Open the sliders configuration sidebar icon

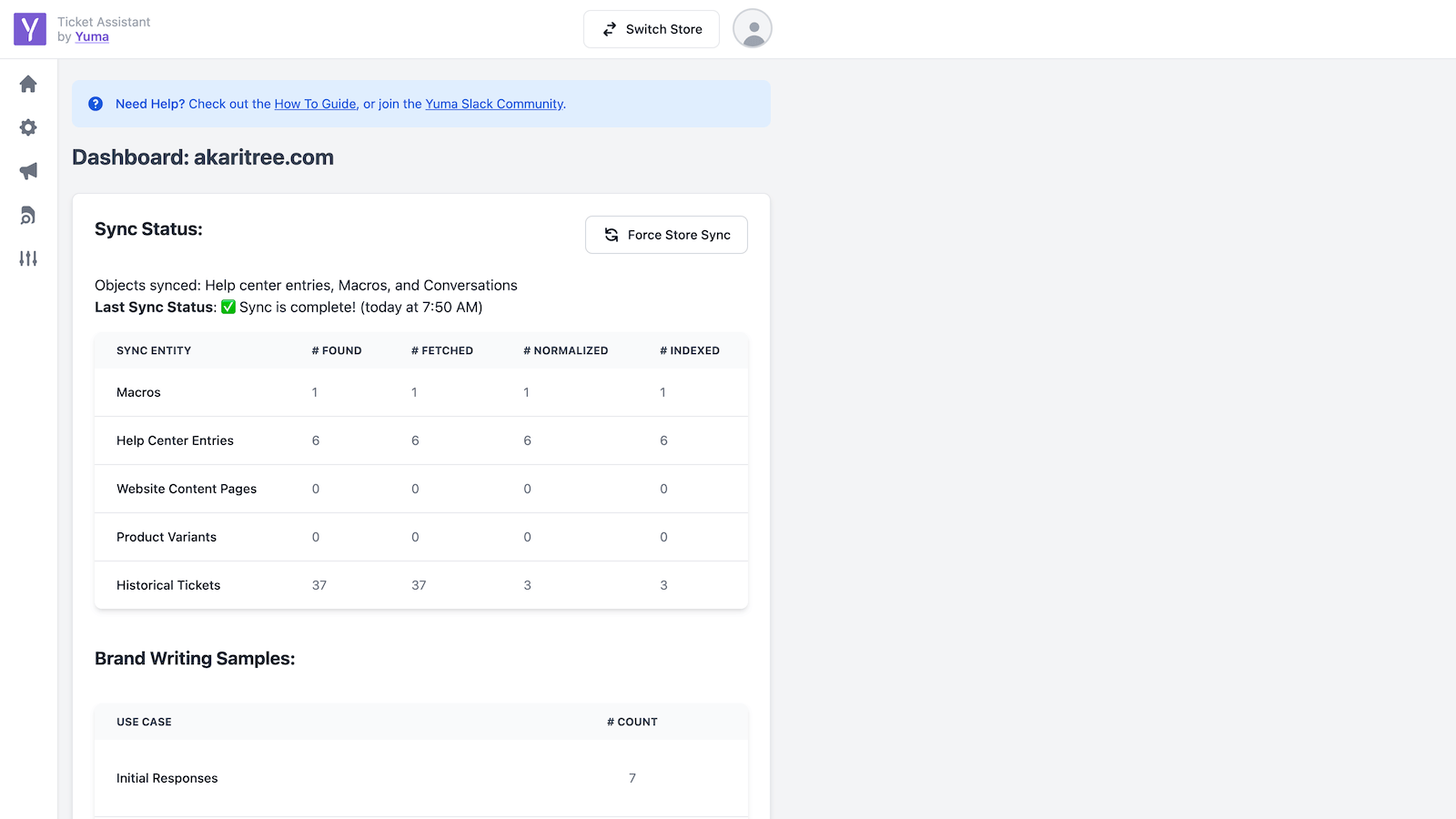[28, 258]
